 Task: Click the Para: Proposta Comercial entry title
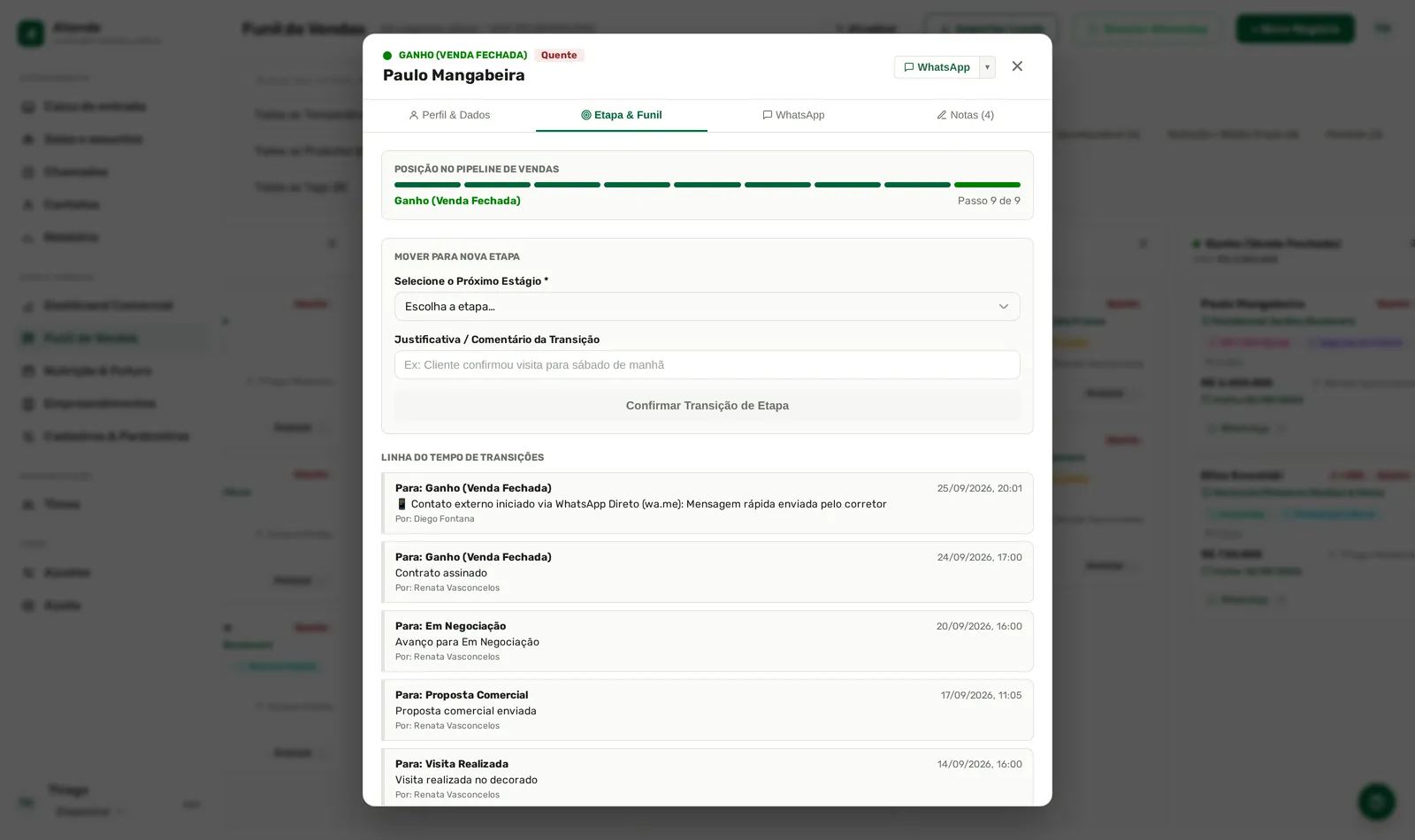click(462, 695)
